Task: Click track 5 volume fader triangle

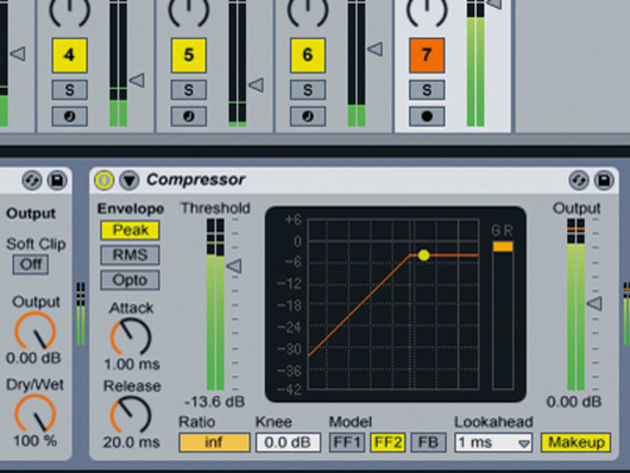Action: (256, 85)
